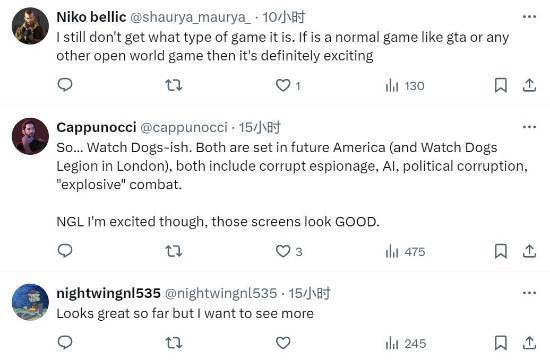
Task: Open the @shaurya_maurya_ profile handle
Action: (x=190, y=17)
